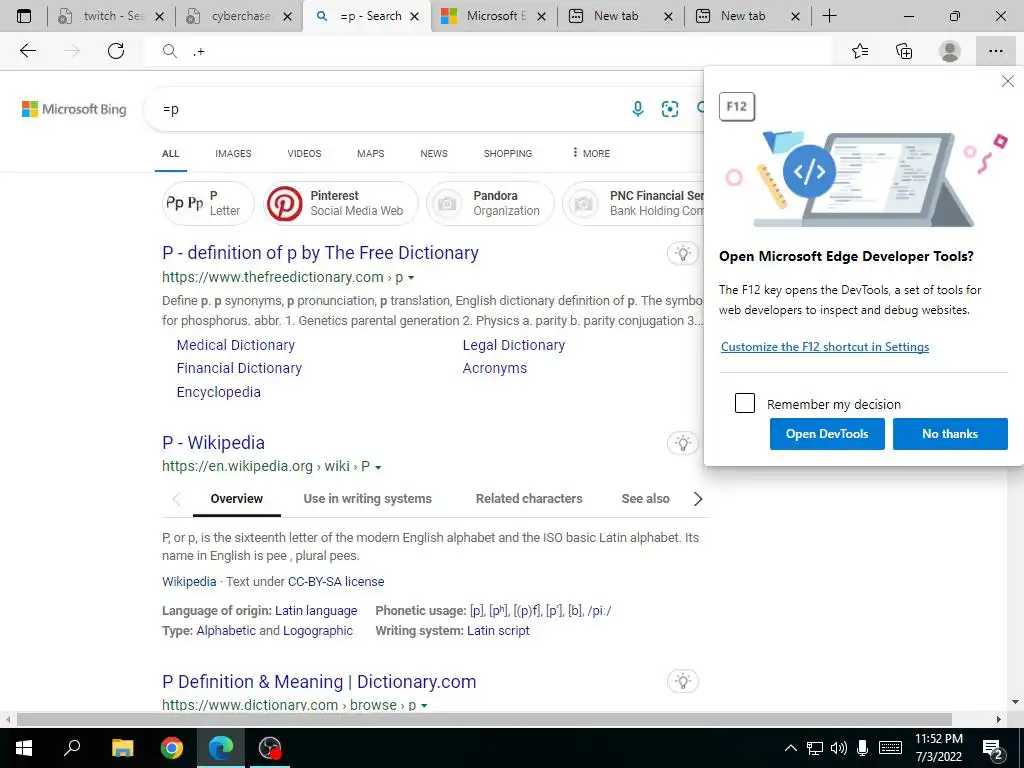Open the Windows Start button
Viewport: 1024px width, 768px height.
coord(24,748)
